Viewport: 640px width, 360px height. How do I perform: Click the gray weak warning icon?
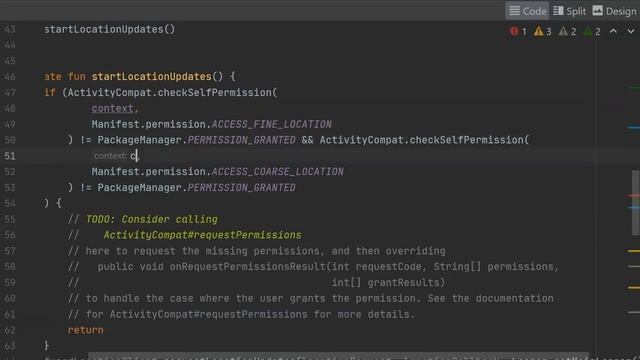coord(563,31)
